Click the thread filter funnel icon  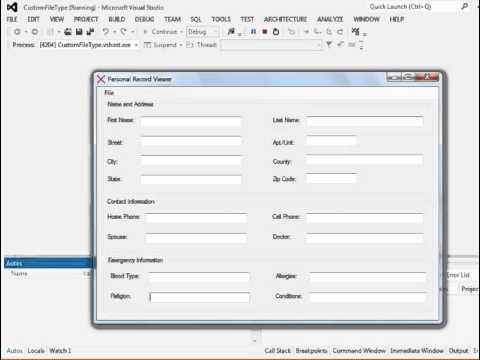coord(329,44)
